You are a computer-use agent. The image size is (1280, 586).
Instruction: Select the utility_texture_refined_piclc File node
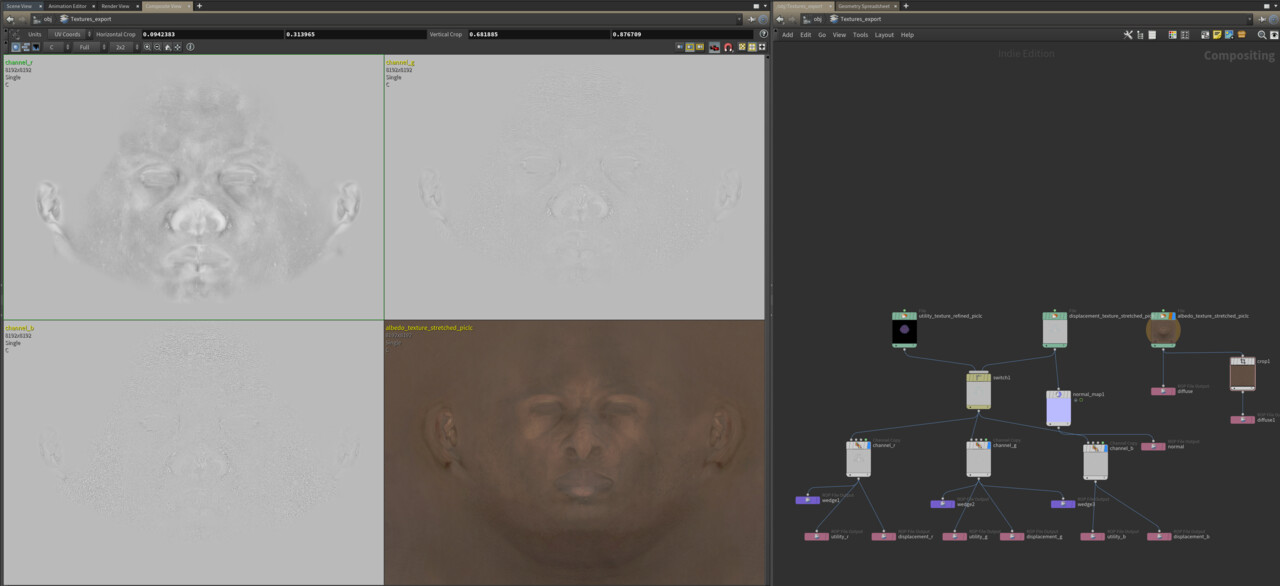pos(905,329)
